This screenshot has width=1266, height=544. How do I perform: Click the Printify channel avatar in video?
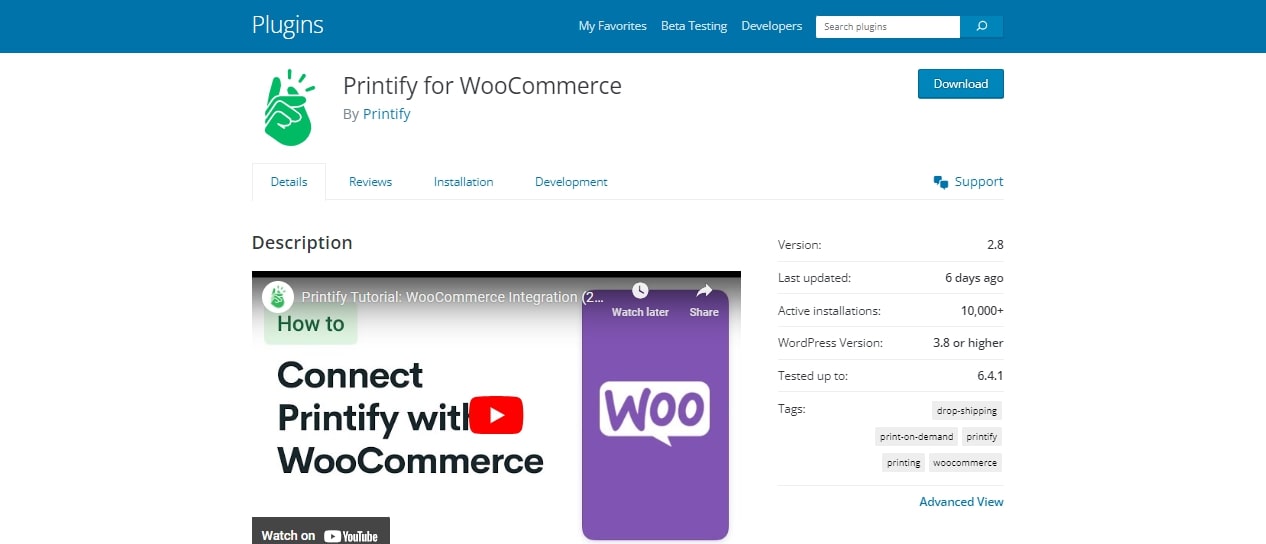[x=278, y=297]
